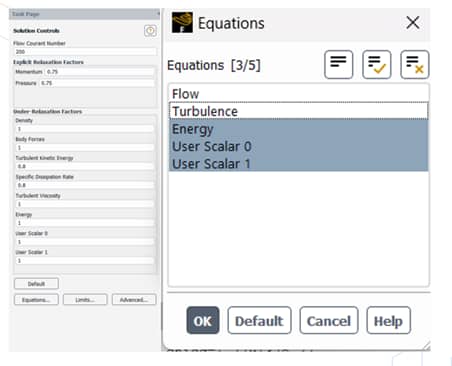Toggle the User Scalar 0 equation
This screenshot has height=366, width=452.
[299, 146]
